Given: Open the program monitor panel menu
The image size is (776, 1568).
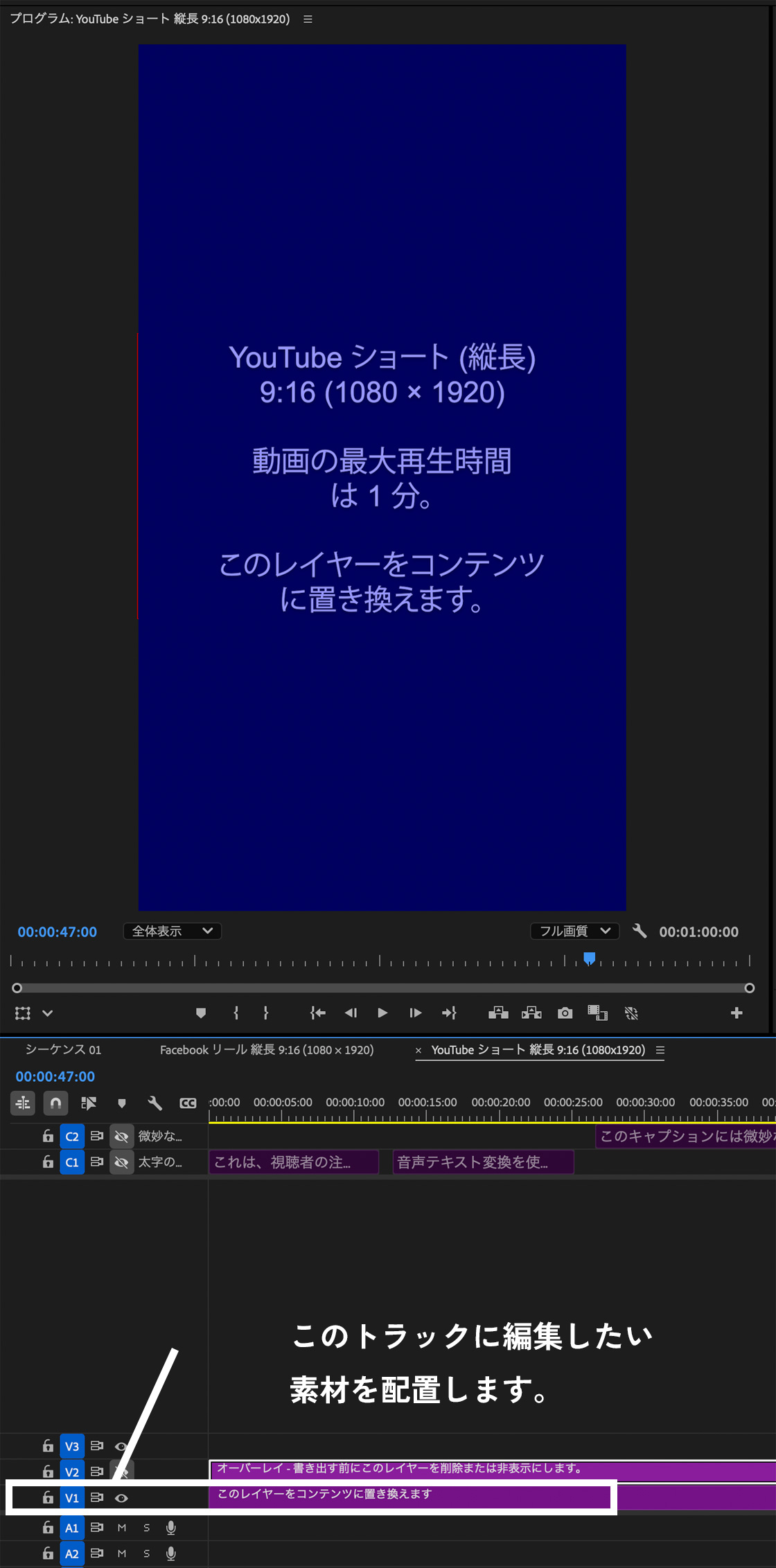Looking at the screenshot, I should (x=308, y=19).
